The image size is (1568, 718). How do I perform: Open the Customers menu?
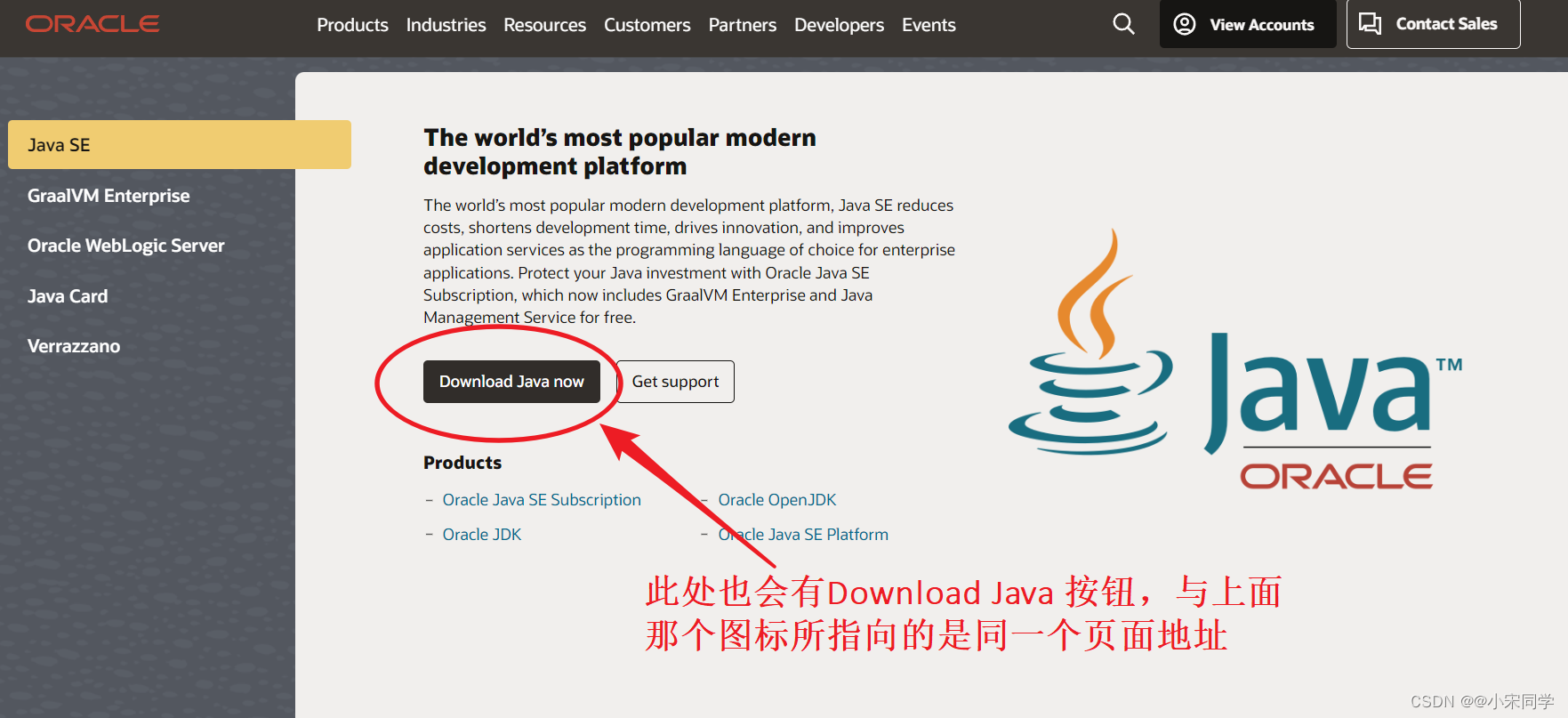click(x=647, y=25)
